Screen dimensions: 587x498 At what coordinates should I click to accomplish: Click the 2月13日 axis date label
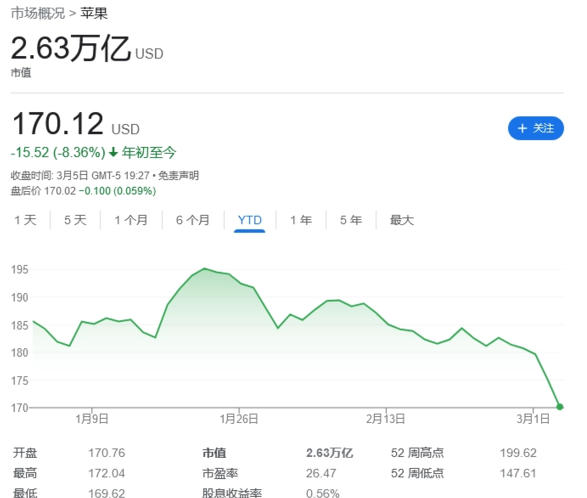tap(386, 419)
